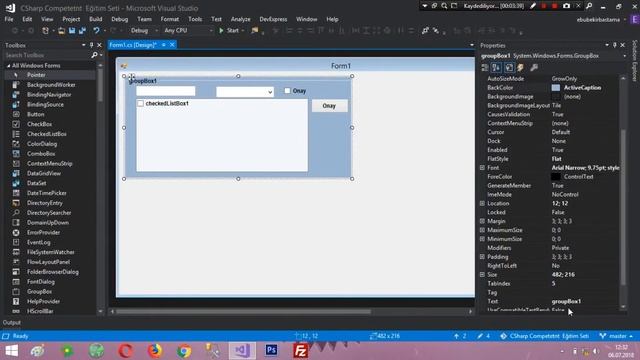Tick the checkedListBox1 item checkbox
This screenshot has width=640, height=360.
140,104
